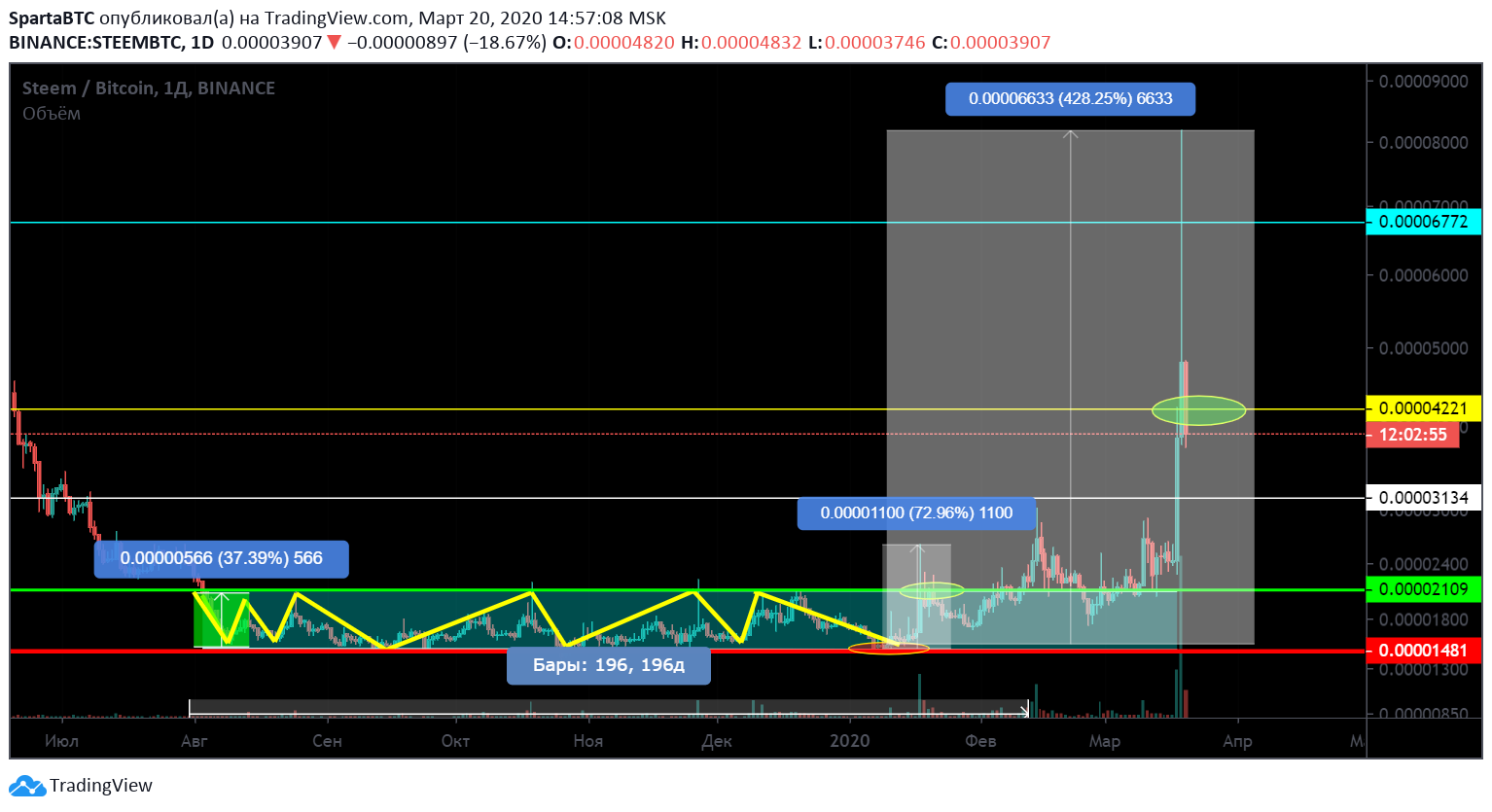The width and height of the screenshot is (1492, 812).
Task: Click the Сен month label on time axis
Action: [x=327, y=741]
